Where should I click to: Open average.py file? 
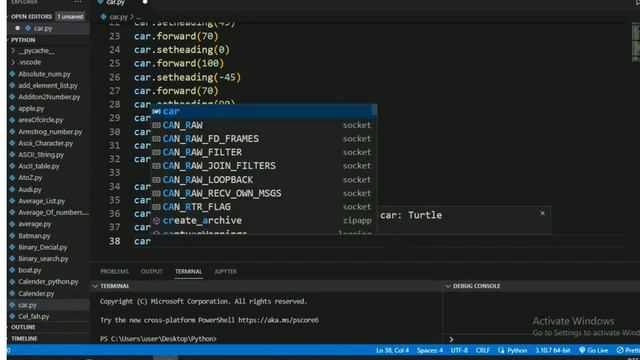tap(34, 224)
